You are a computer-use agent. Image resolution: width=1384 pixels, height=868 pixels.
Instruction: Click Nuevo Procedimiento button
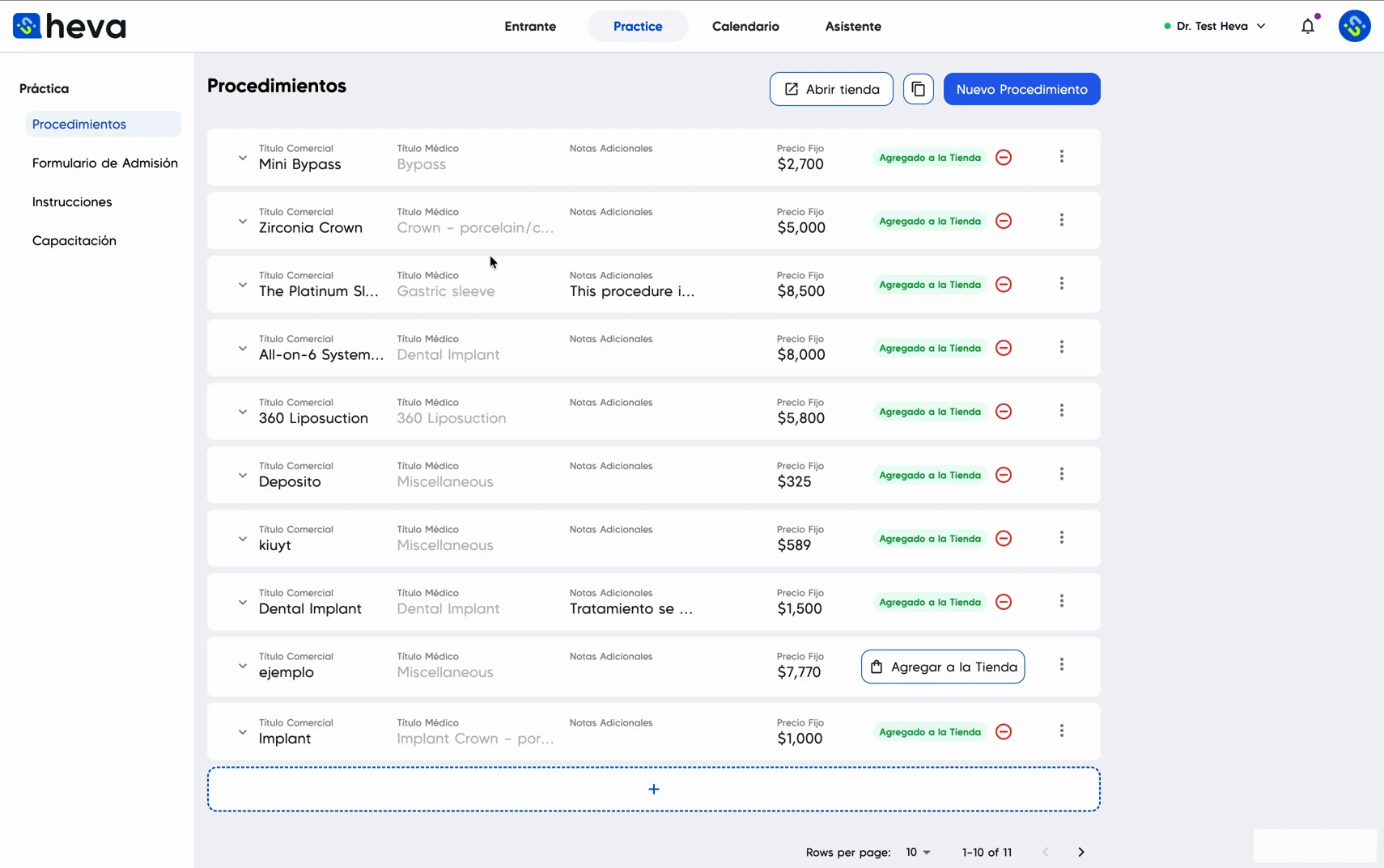tap(1021, 89)
